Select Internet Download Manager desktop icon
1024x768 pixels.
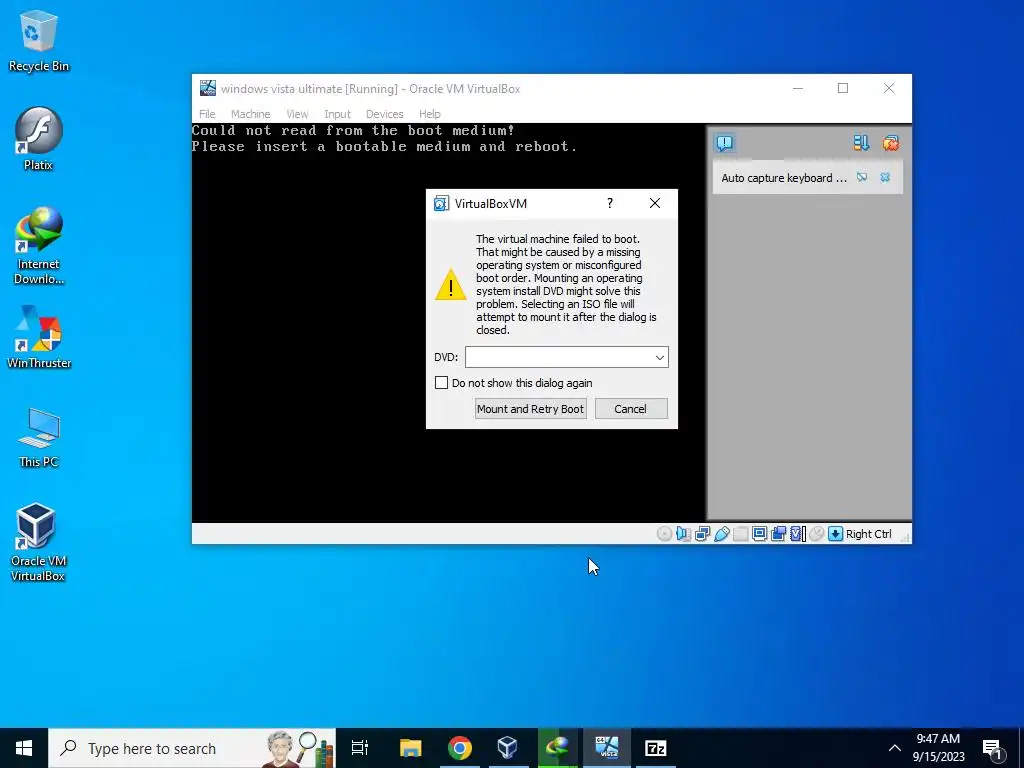pos(39,246)
